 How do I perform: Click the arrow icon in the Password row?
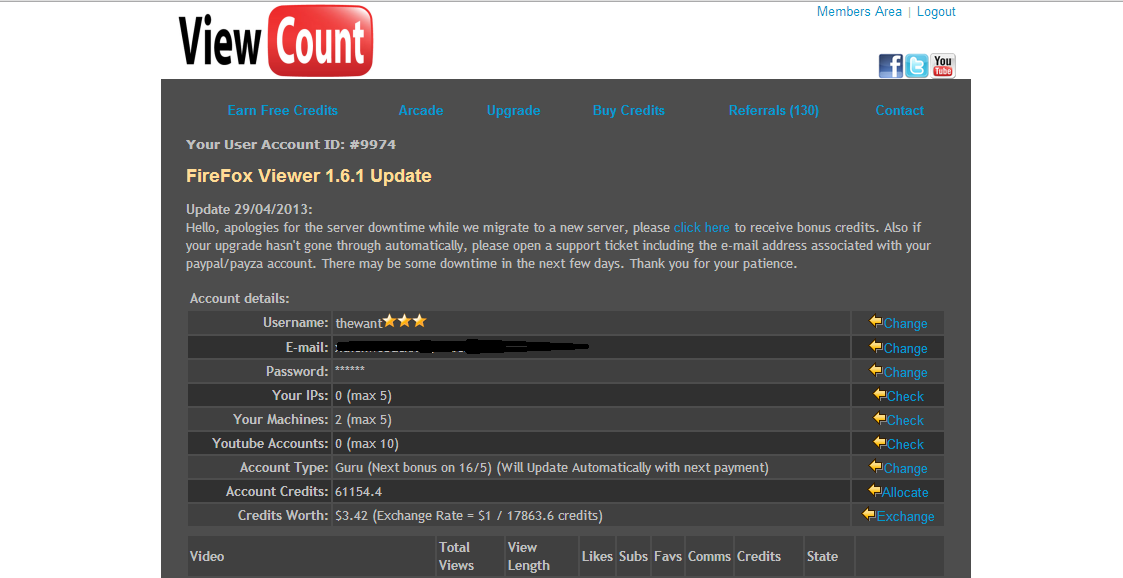pos(876,371)
